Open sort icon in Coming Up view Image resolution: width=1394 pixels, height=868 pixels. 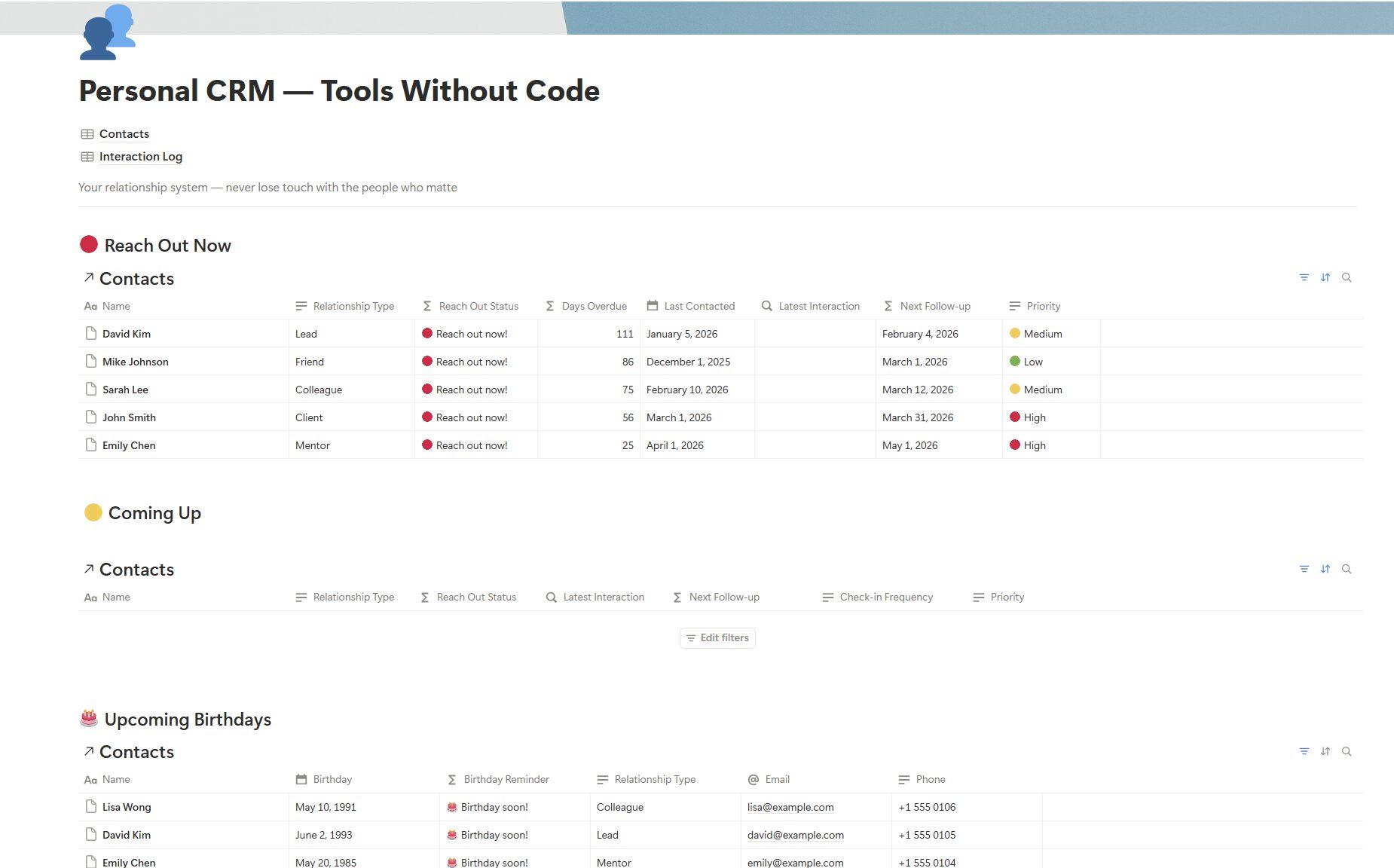(1325, 569)
